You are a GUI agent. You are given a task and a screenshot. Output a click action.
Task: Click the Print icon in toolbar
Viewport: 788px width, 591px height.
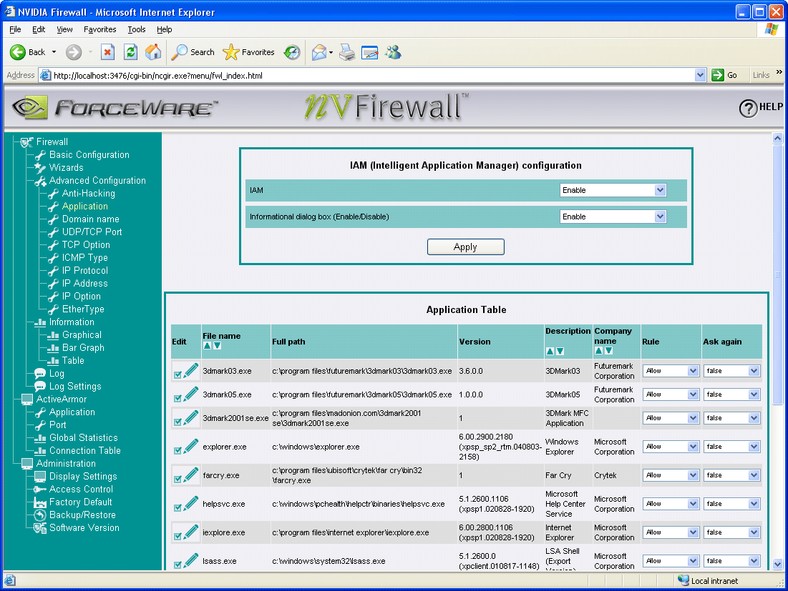point(347,52)
